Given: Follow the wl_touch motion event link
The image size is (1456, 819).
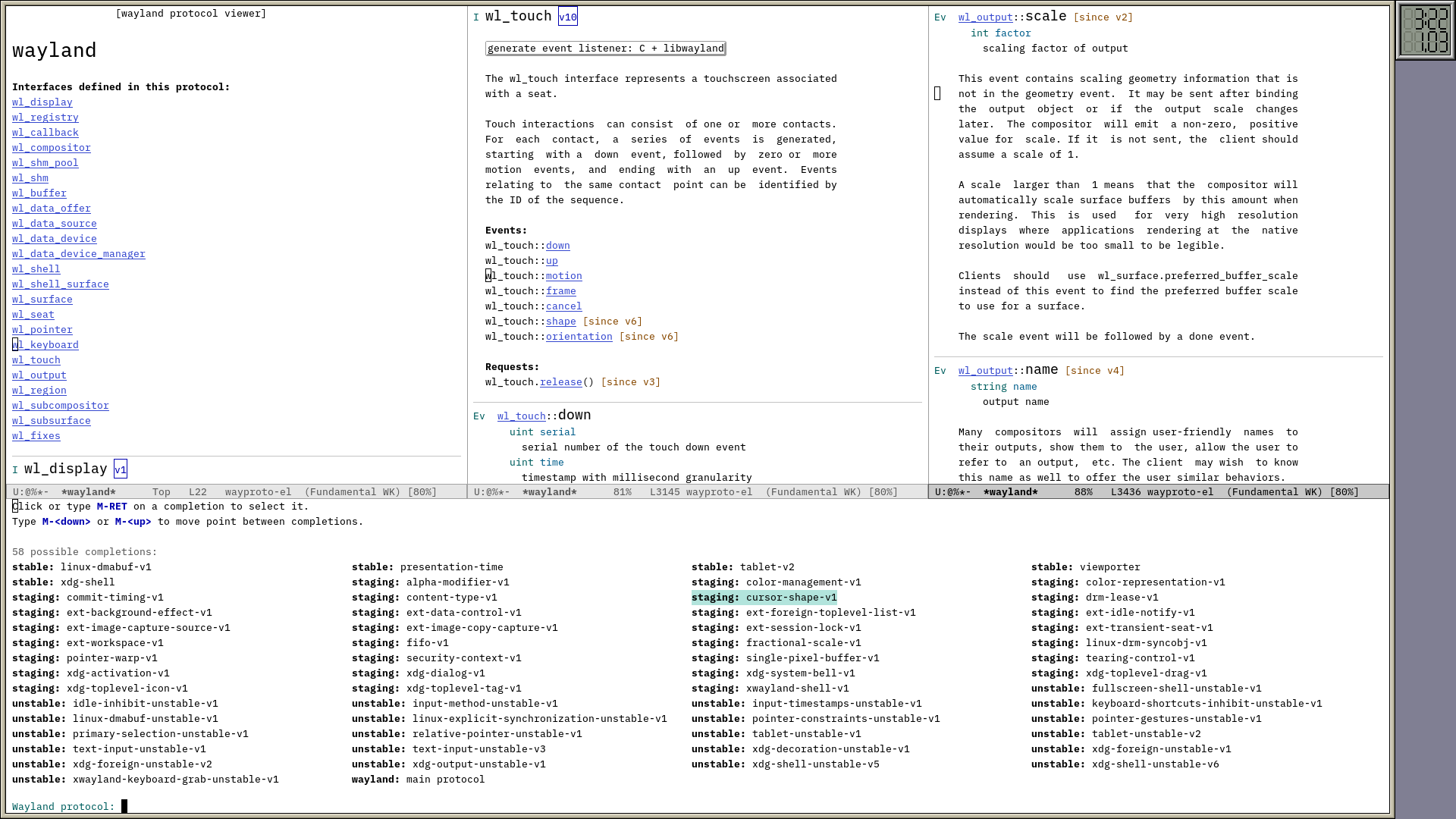Looking at the screenshot, I should [x=563, y=276].
